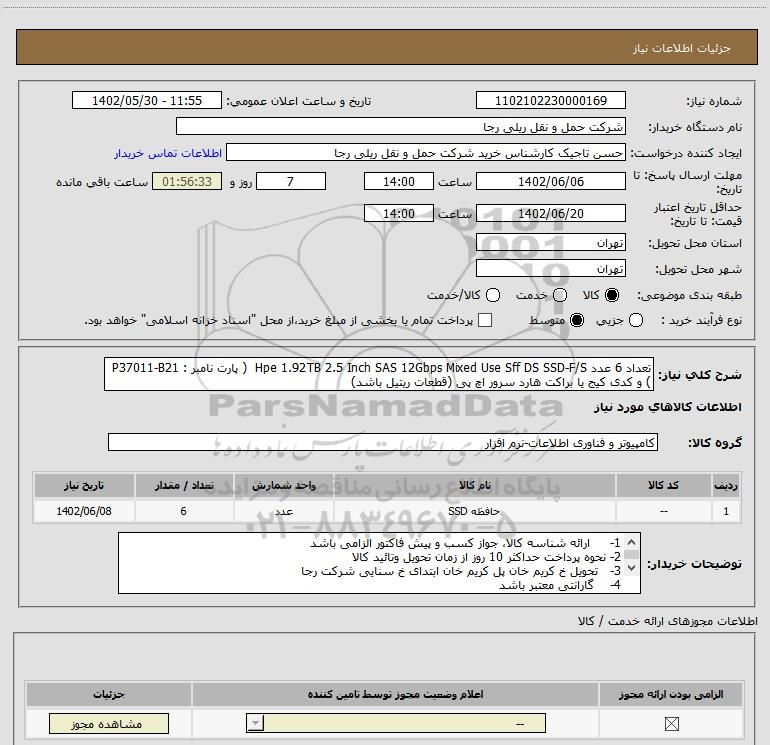Click the تاریخ نیاز column header
Image resolution: width=770 pixels, height=745 pixels.
84,485
